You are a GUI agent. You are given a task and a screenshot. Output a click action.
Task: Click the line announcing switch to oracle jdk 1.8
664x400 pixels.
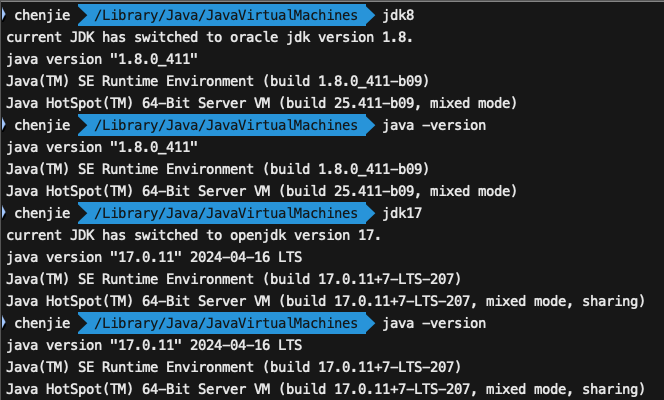pos(210,37)
